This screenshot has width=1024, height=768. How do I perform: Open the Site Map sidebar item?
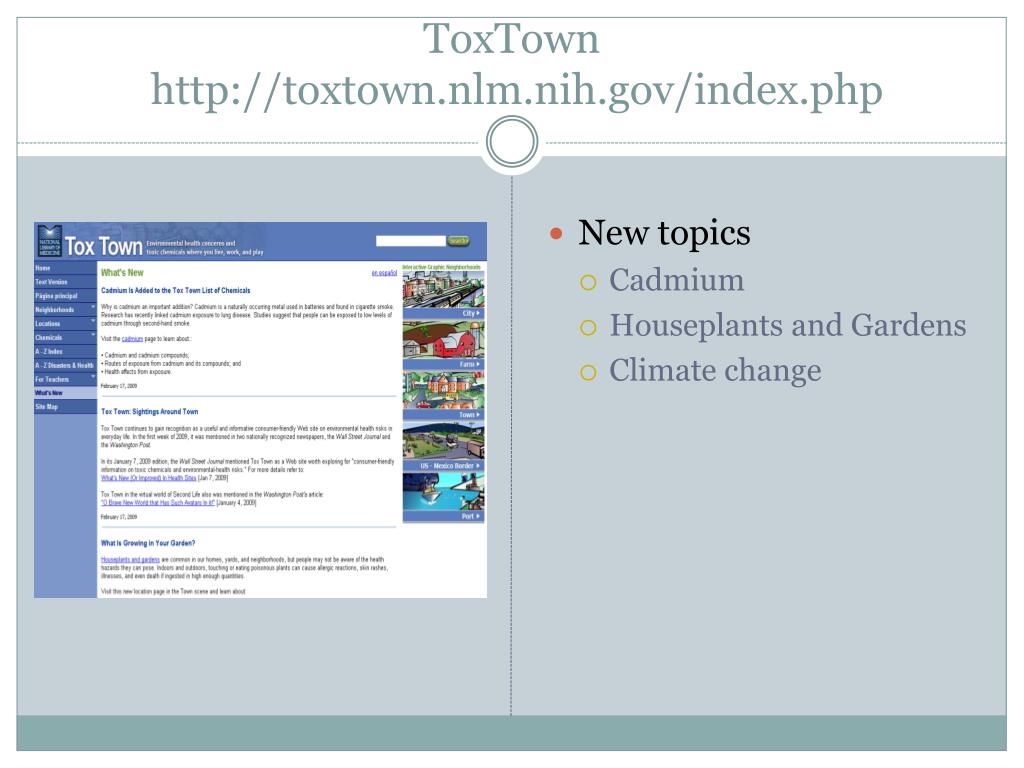tap(65, 407)
